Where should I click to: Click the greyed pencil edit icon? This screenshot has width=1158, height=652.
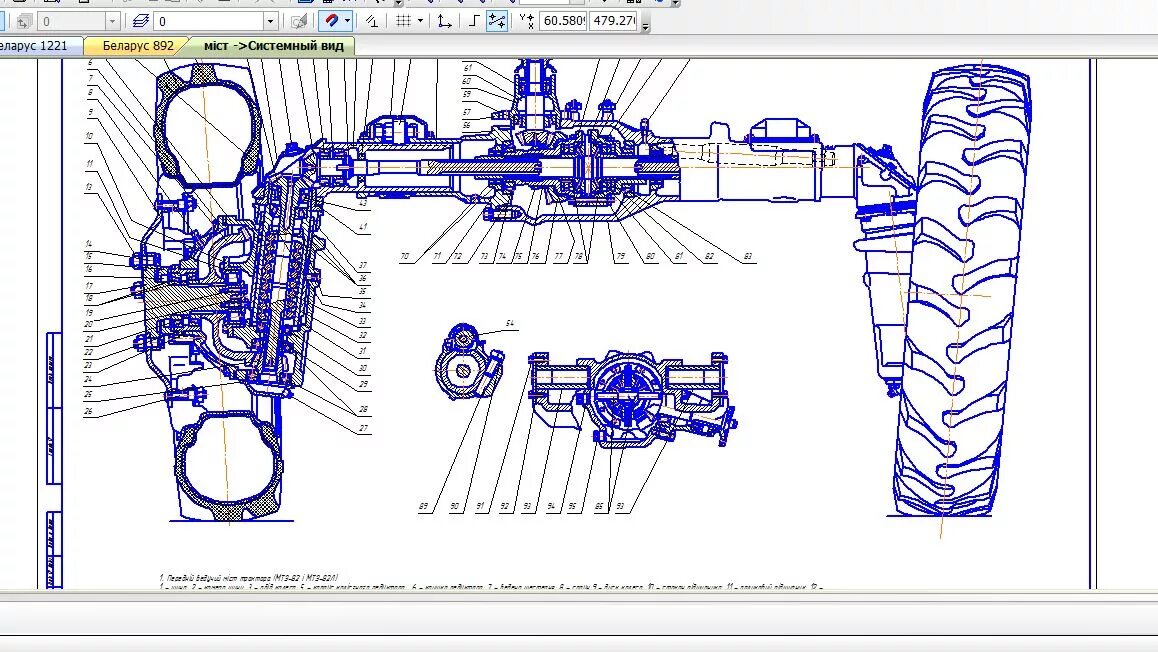coord(299,21)
